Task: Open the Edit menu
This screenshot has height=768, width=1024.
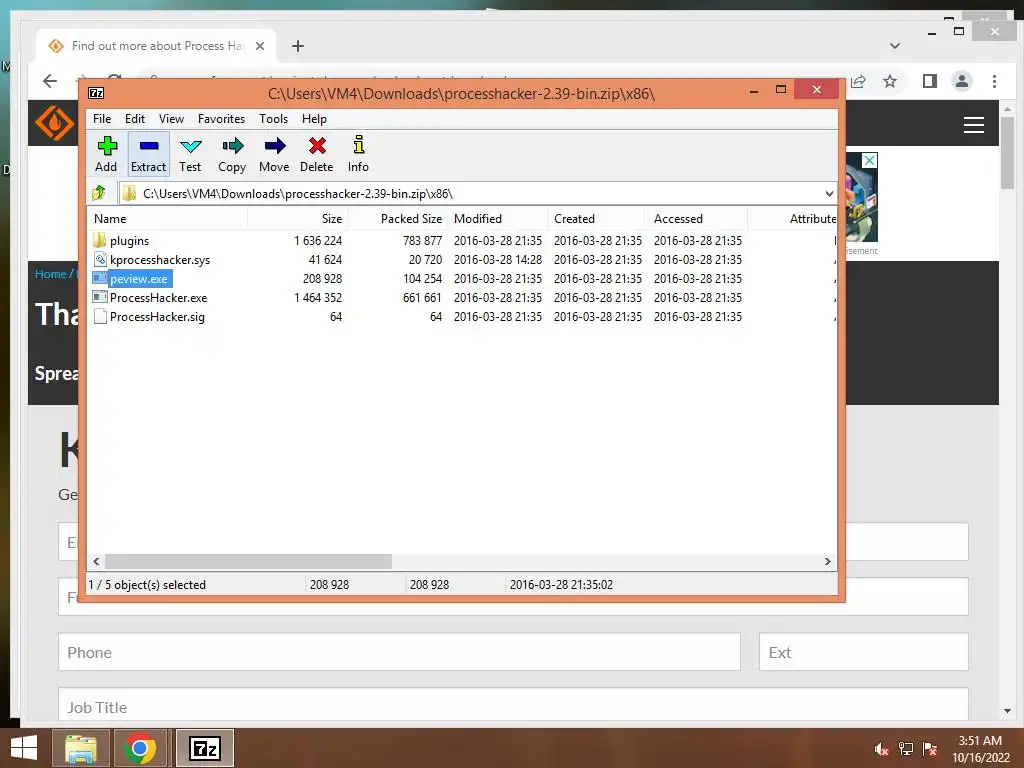Action: tap(135, 119)
